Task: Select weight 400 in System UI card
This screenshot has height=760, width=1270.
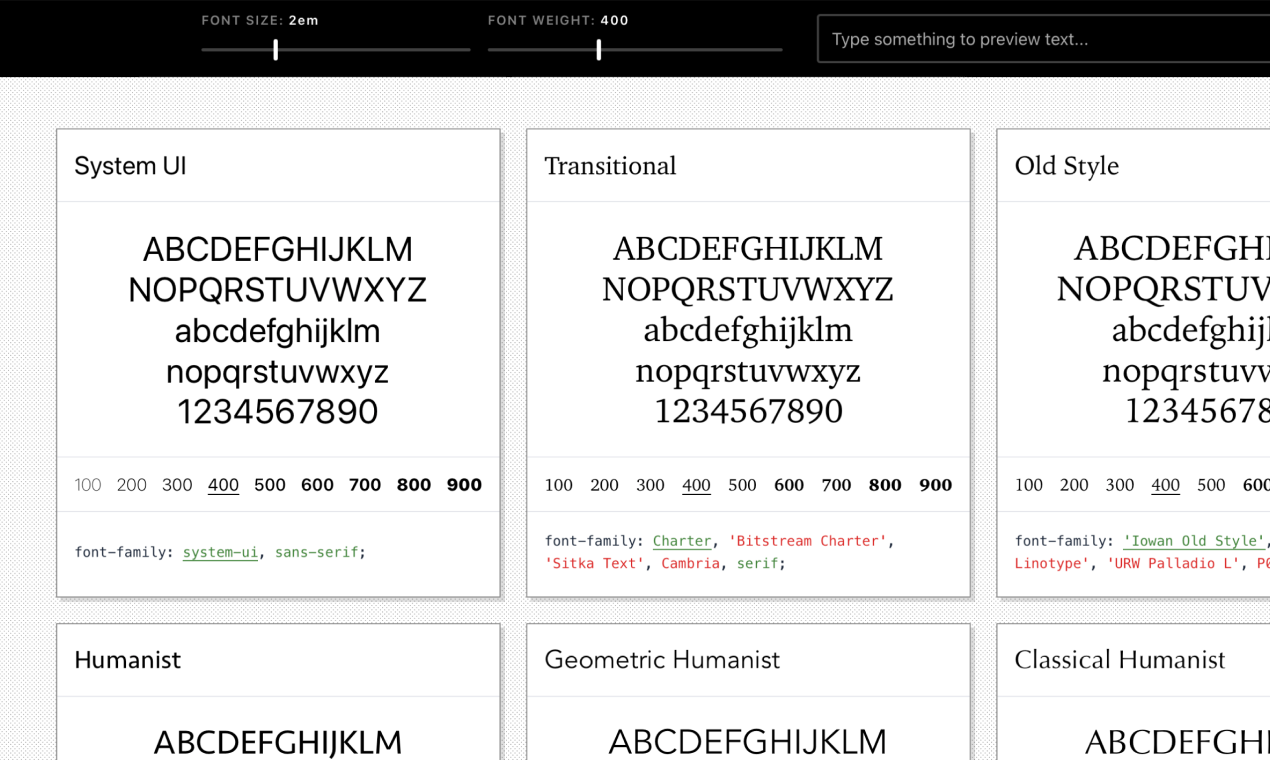Action: [223, 485]
